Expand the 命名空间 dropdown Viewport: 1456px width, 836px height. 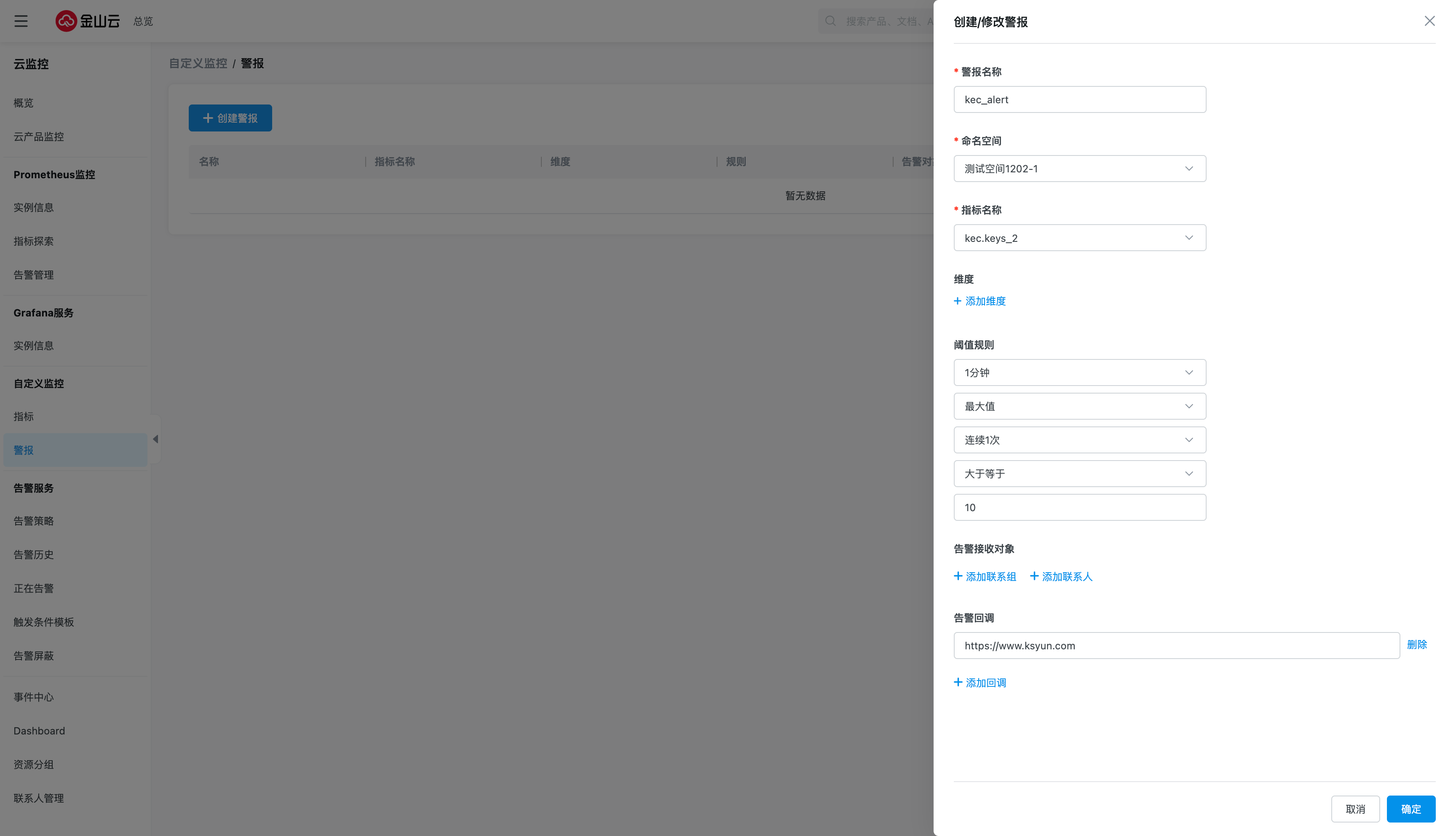click(1079, 169)
